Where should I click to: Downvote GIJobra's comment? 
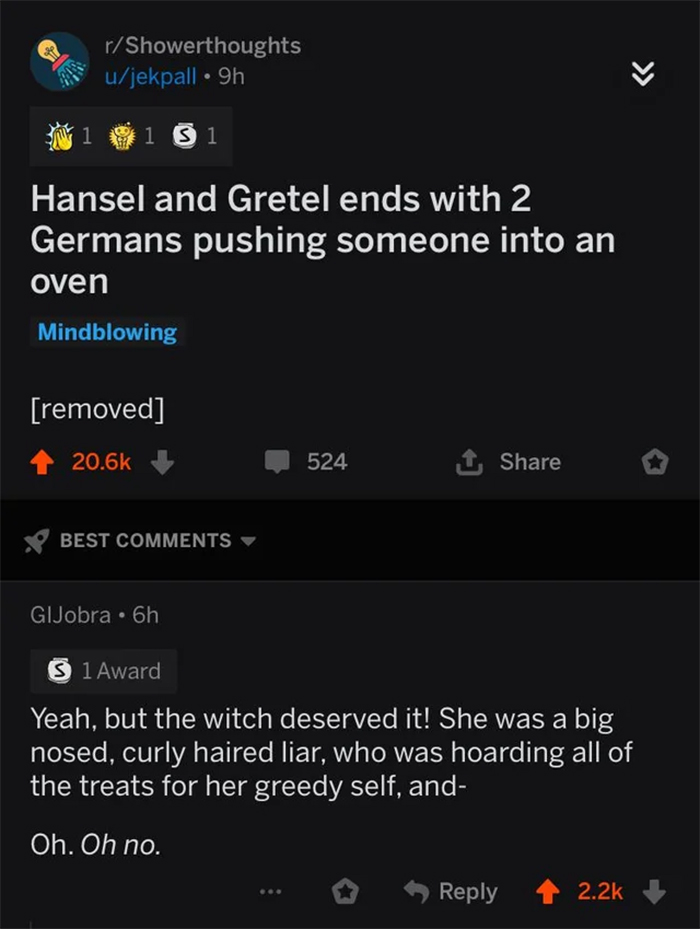click(x=653, y=891)
